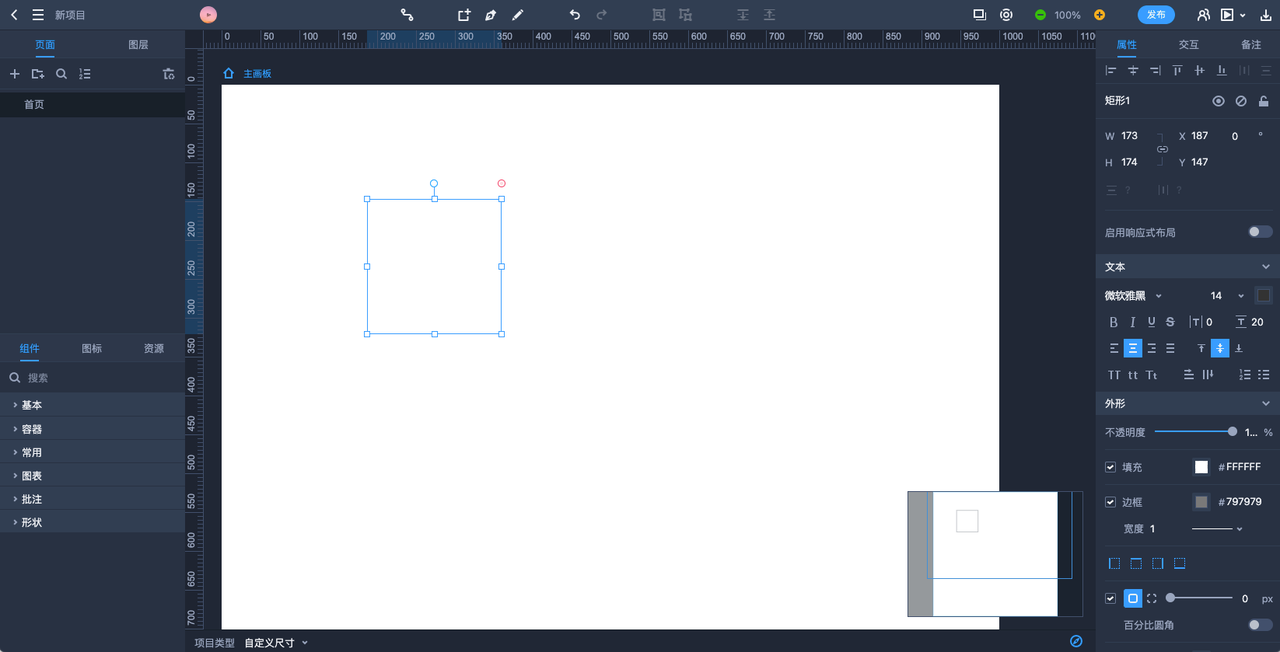Click the search pages magnifier icon
The image size is (1280, 652).
pos(61,74)
